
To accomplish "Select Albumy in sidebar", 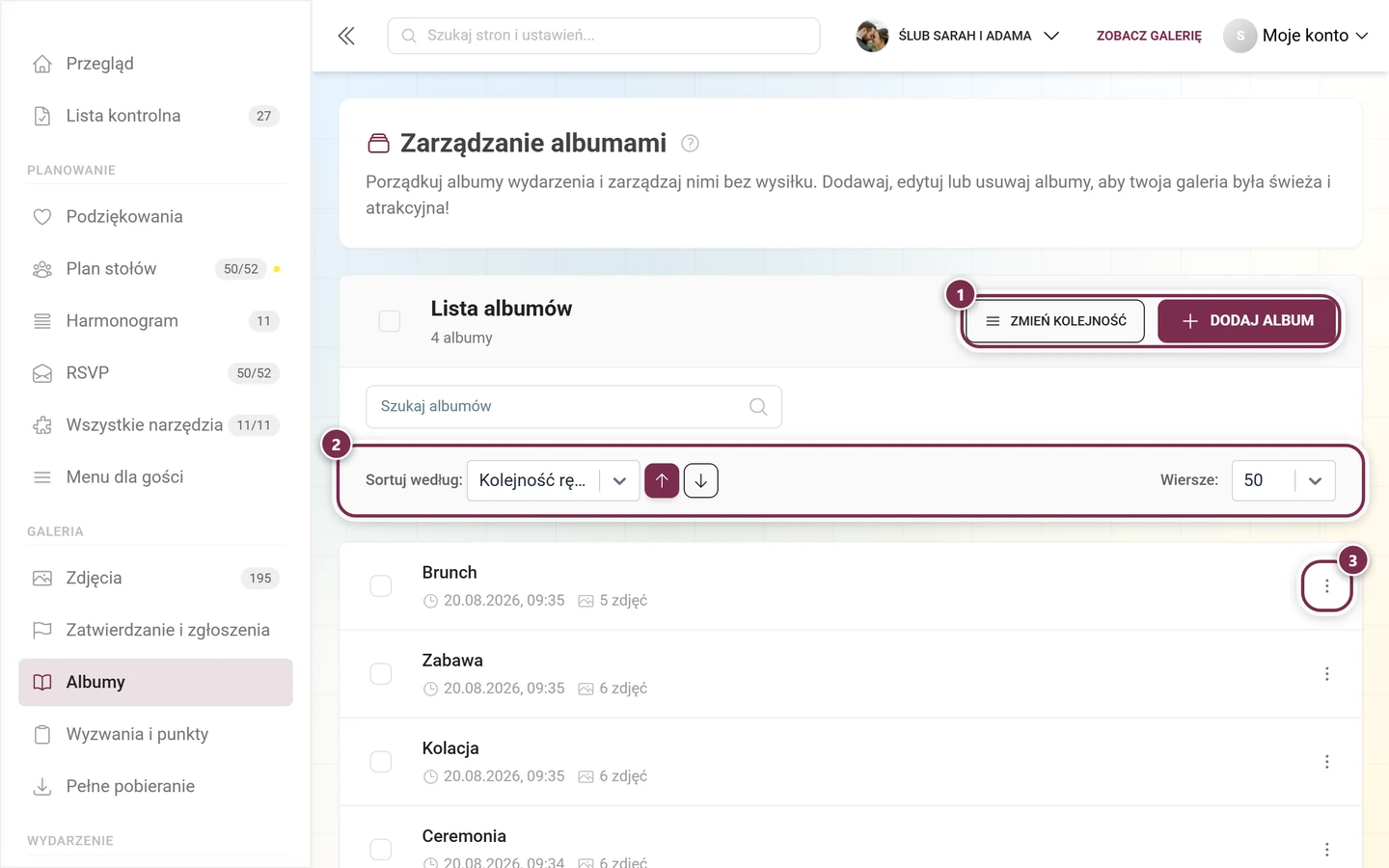I will click(155, 682).
